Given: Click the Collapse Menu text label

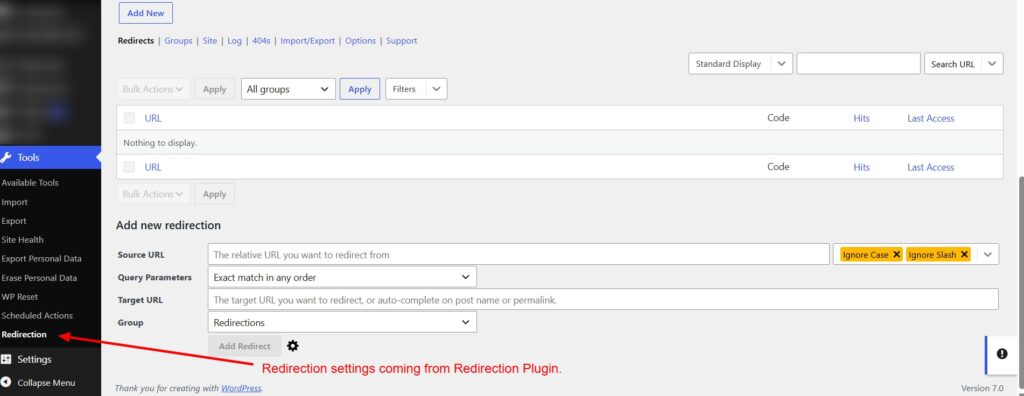Looking at the screenshot, I should (46, 383).
